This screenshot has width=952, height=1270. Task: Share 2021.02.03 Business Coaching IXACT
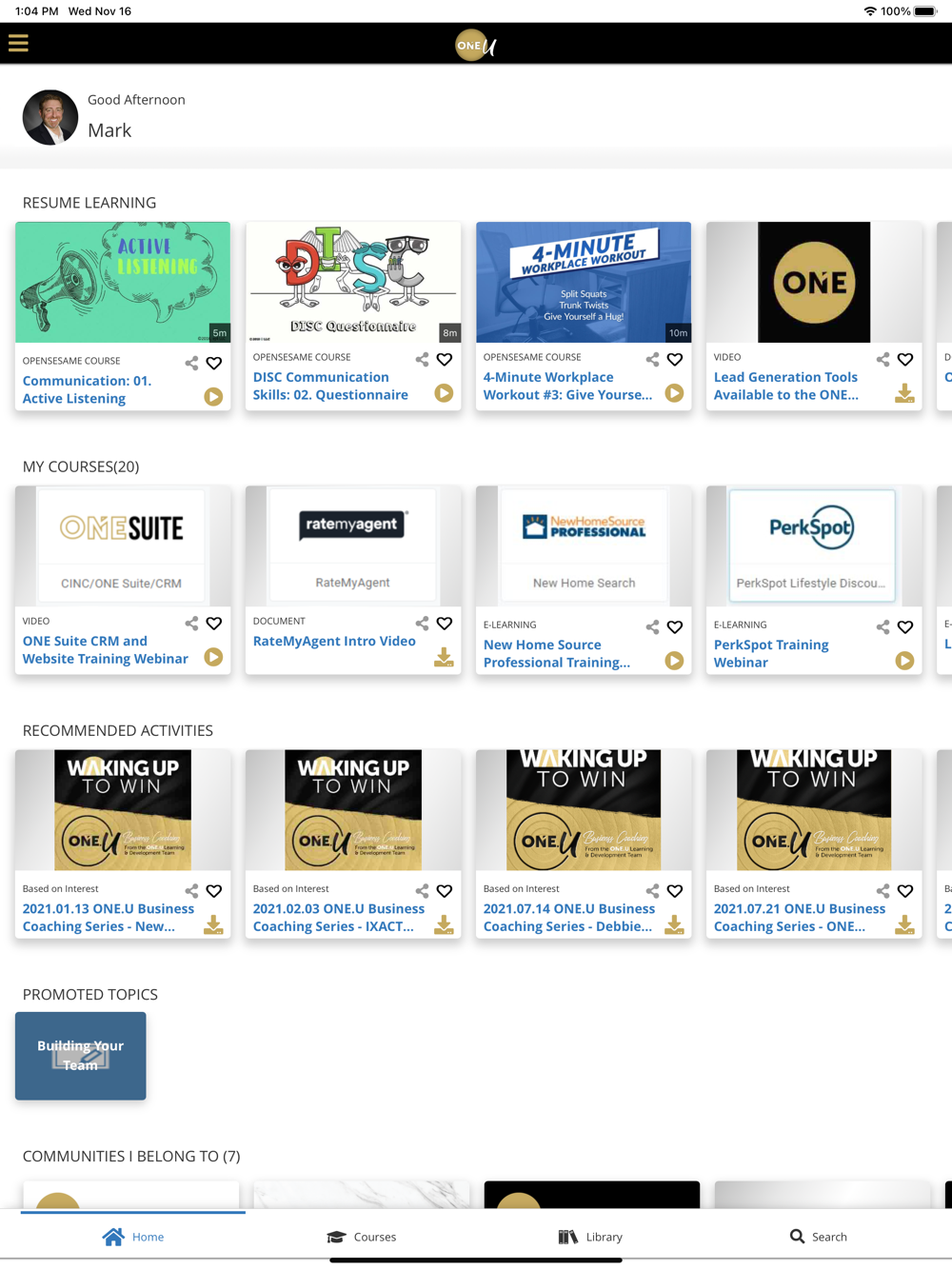pyautogui.click(x=422, y=890)
